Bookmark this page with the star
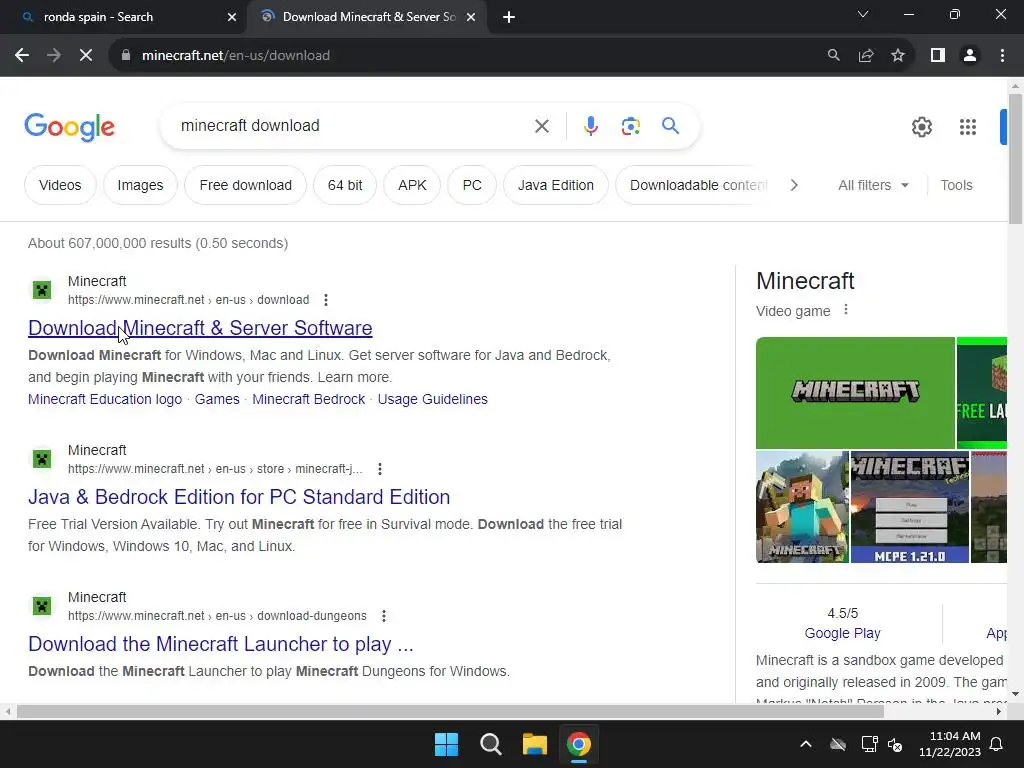This screenshot has width=1024, height=768. [x=898, y=56]
